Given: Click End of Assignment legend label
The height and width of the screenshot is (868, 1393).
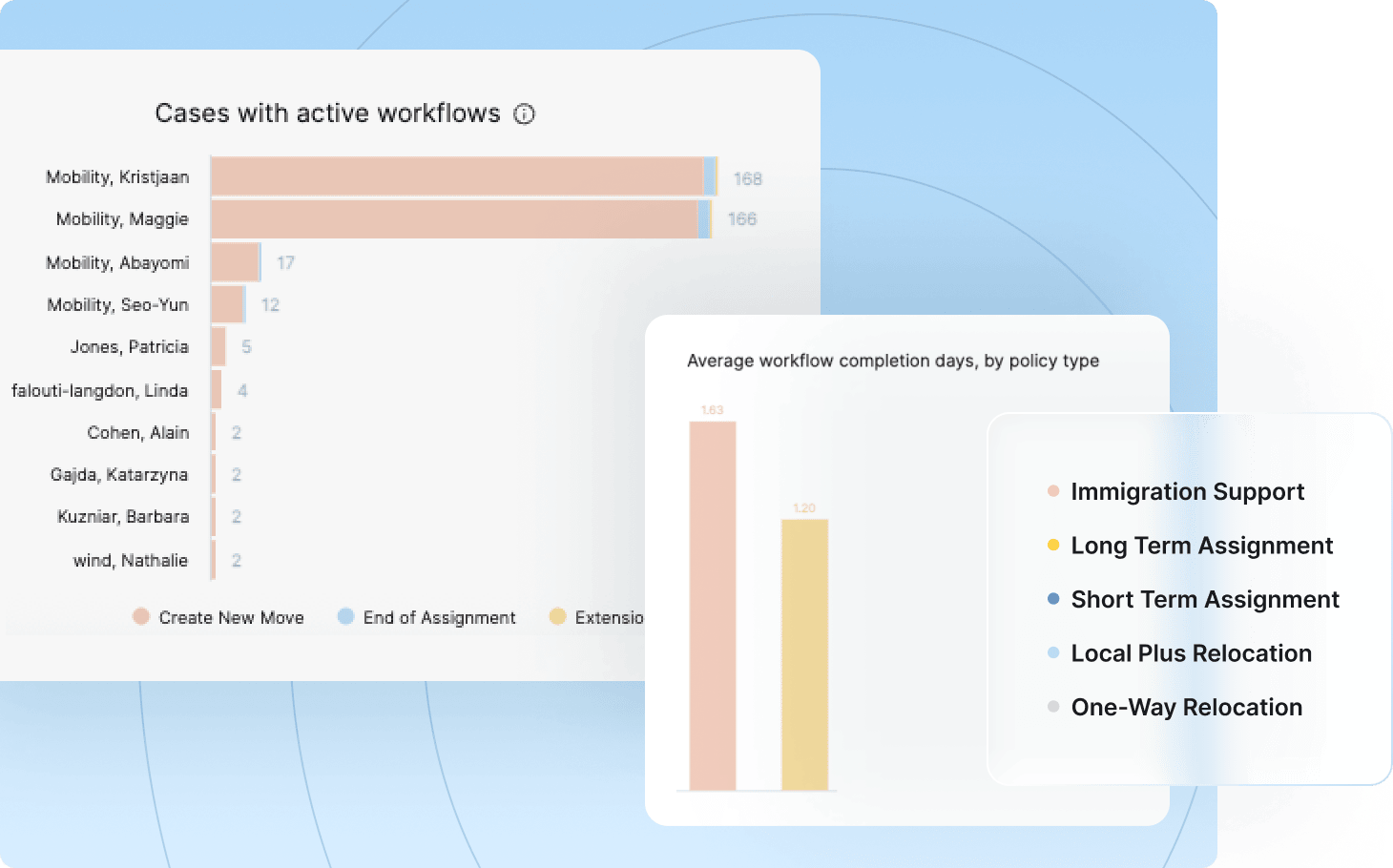Looking at the screenshot, I should click(x=439, y=618).
